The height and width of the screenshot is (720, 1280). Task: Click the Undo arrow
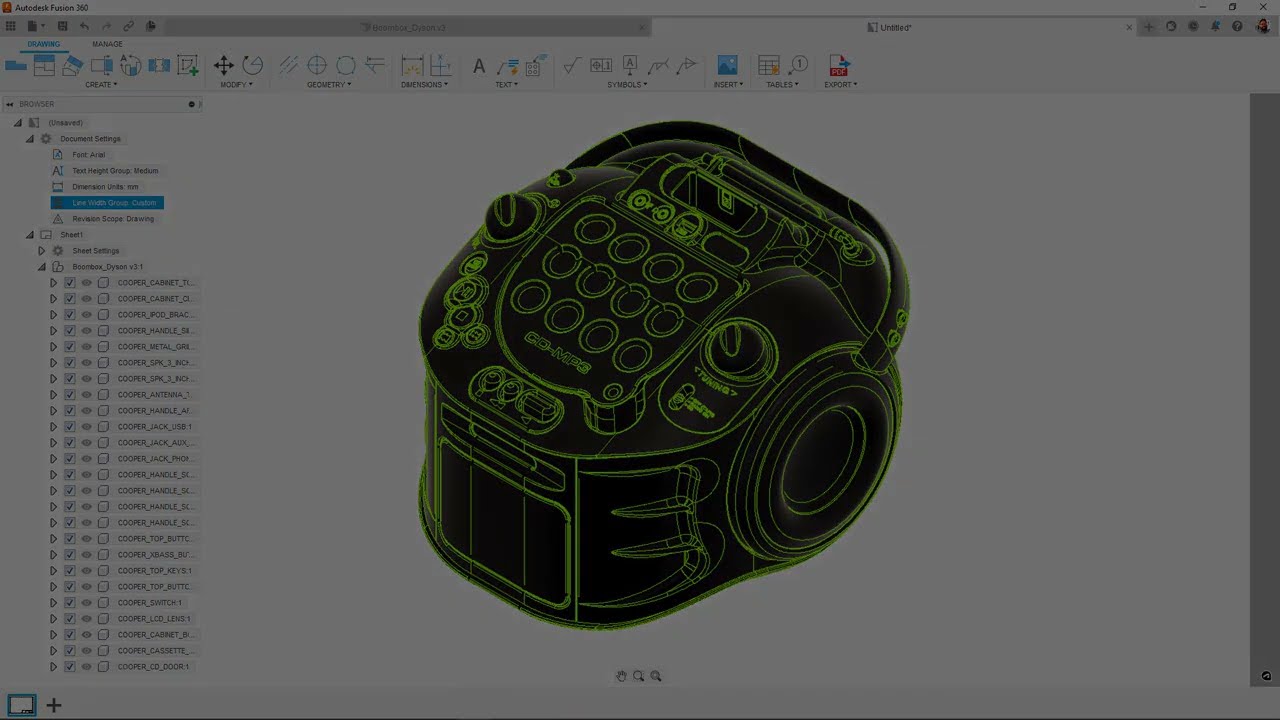pyautogui.click(x=84, y=26)
